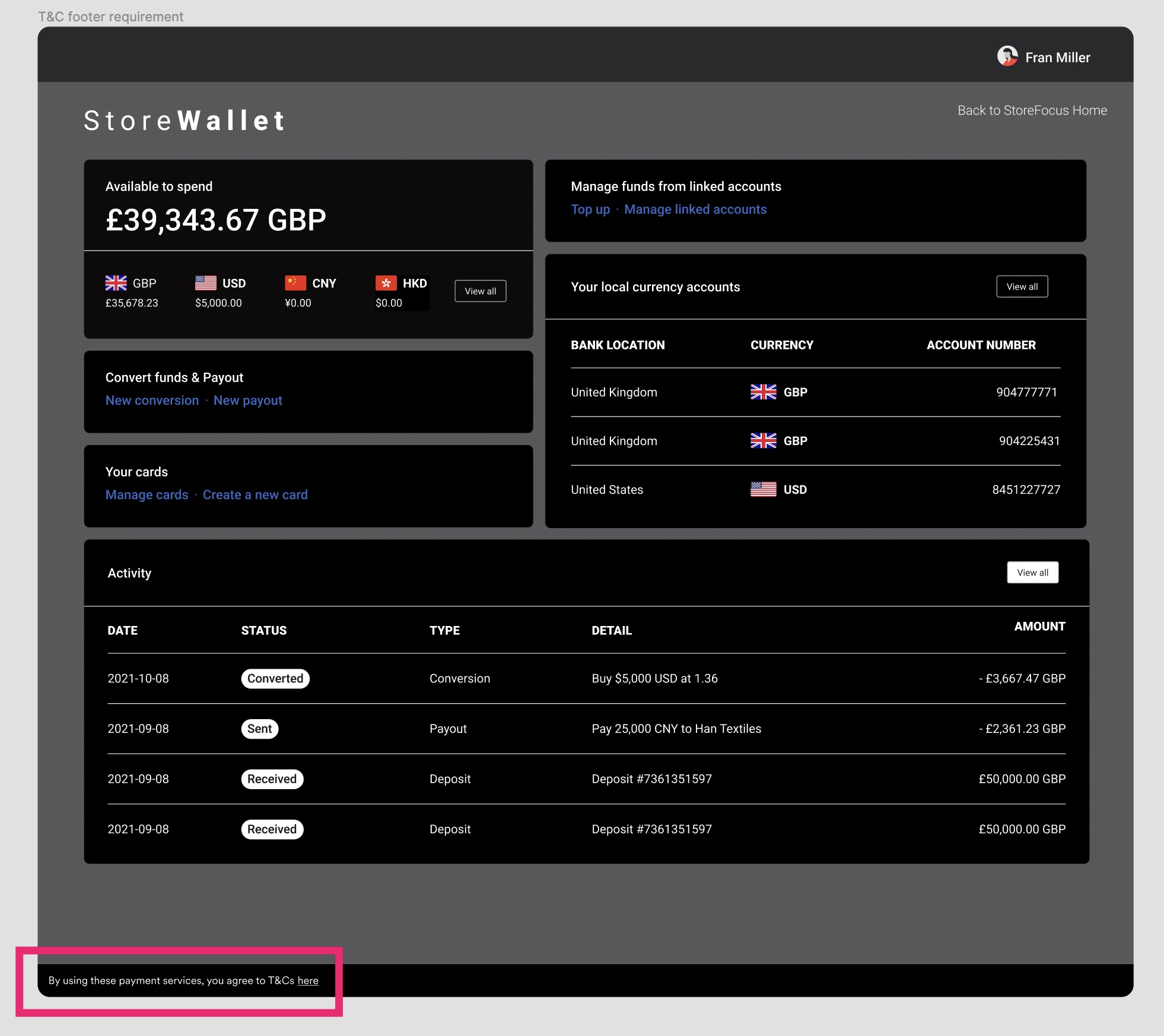Image resolution: width=1164 pixels, height=1036 pixels.
Task: Click the Converted status badge
Action: (275, 678)
